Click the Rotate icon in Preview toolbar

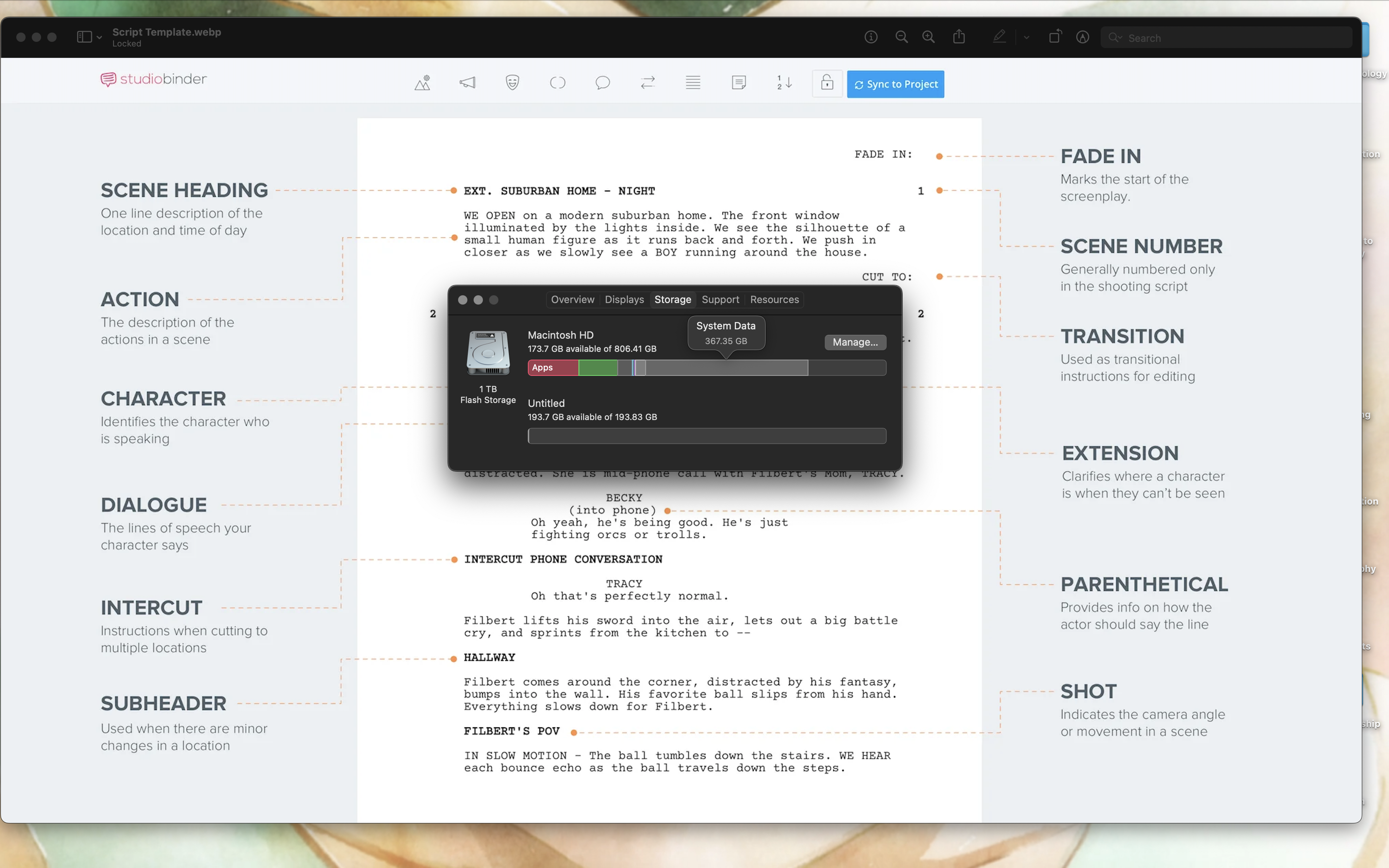point(1055,37)
